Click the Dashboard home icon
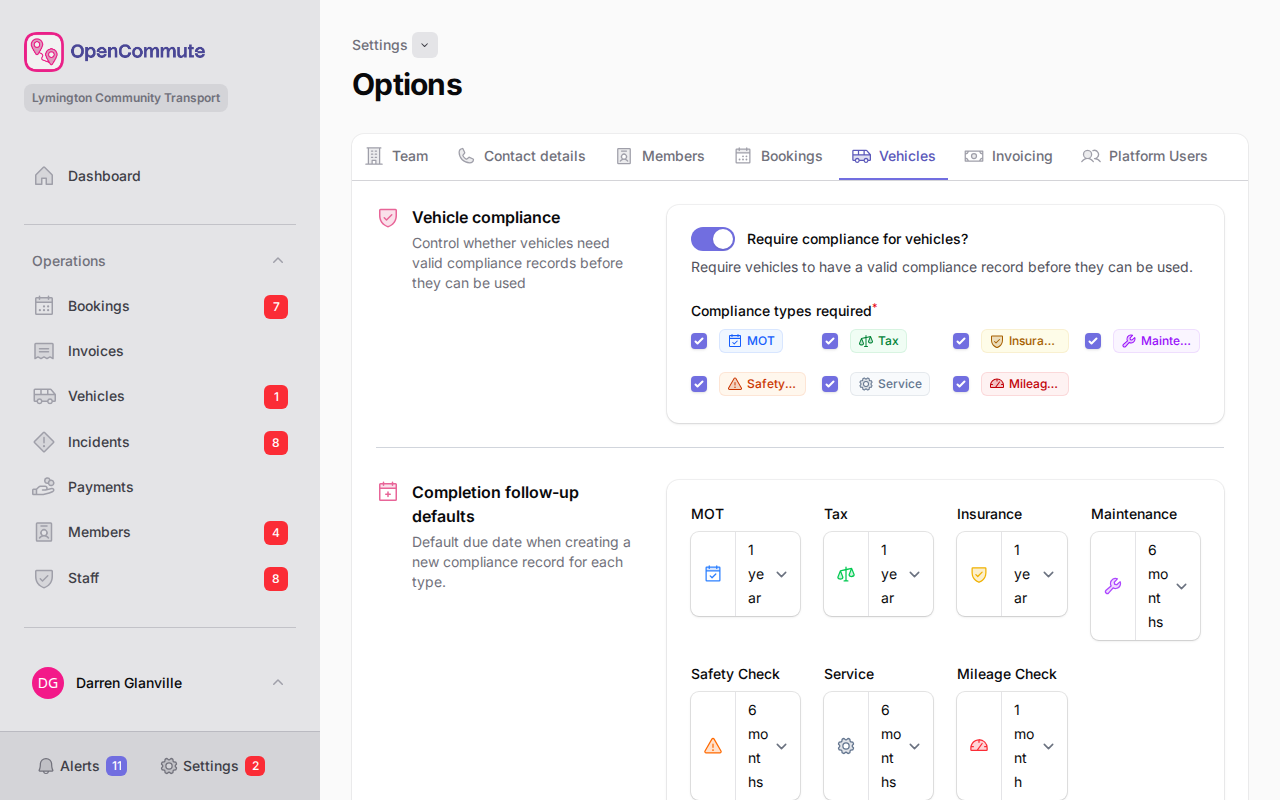 pyautogui.click(x=44, y=176)
